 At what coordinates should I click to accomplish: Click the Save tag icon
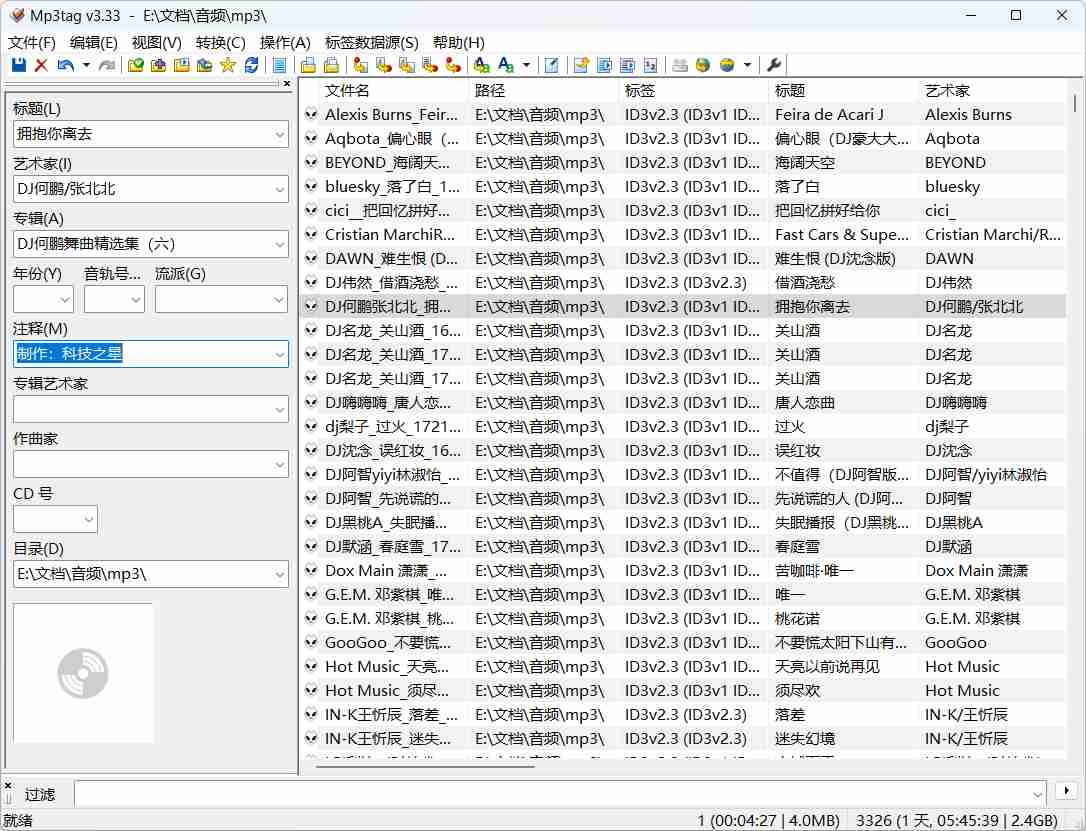coord(19,65)
